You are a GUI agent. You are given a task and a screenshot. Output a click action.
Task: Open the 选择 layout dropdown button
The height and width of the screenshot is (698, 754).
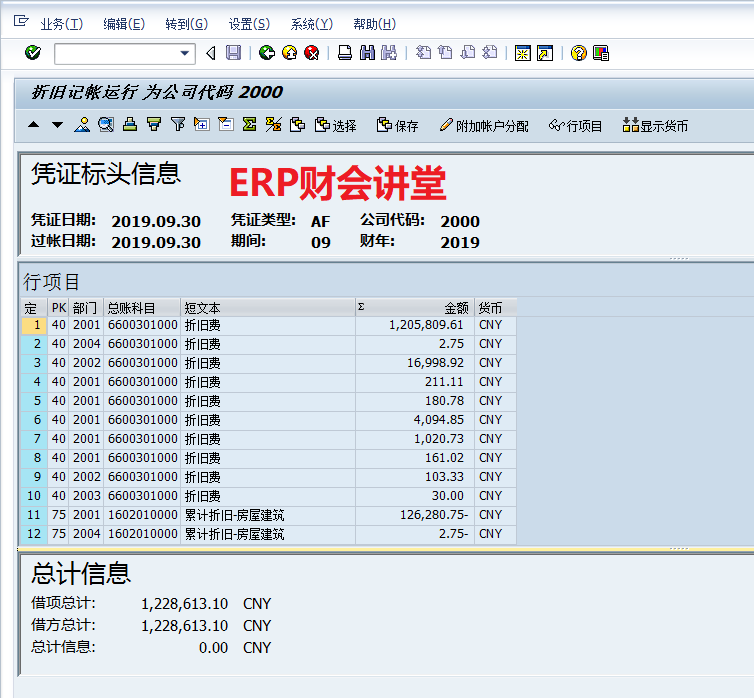point(335,126)
